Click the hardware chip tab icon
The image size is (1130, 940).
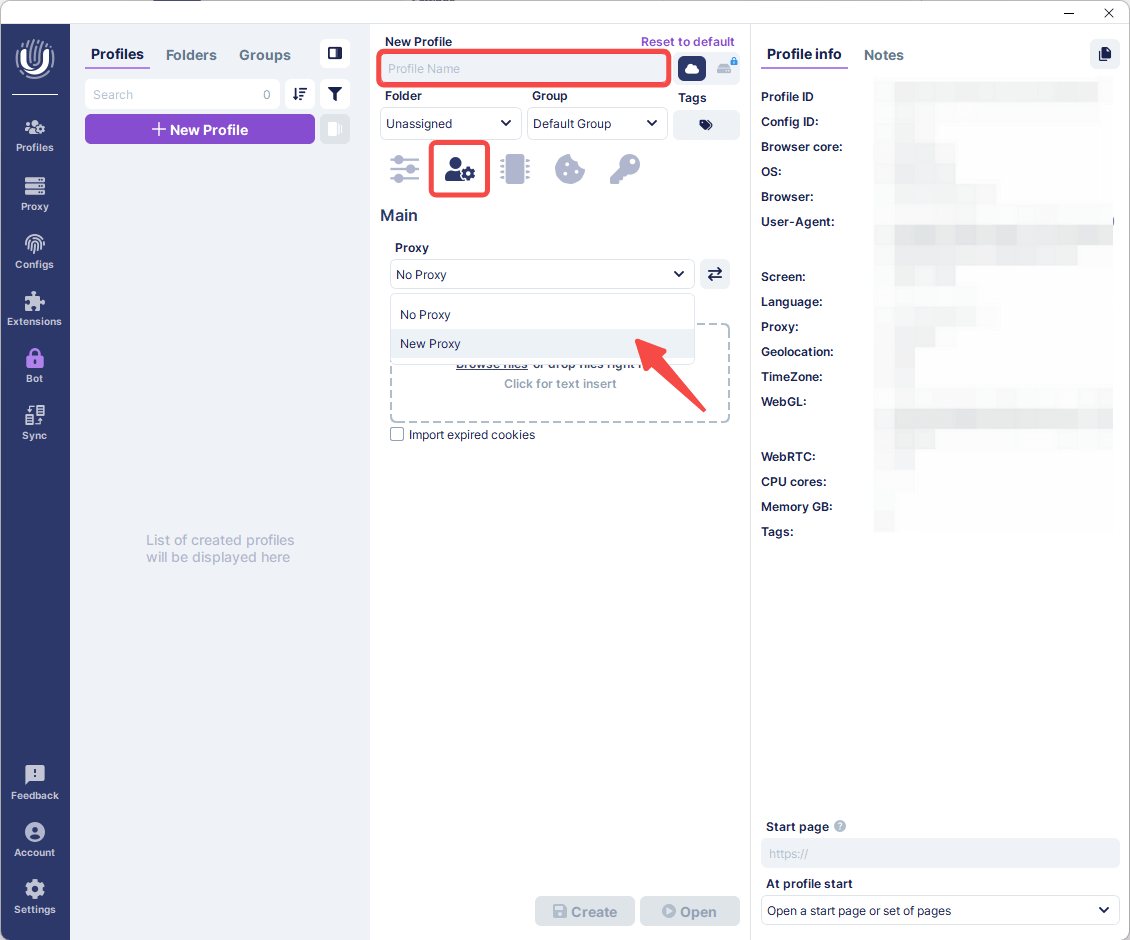[514, 169]
